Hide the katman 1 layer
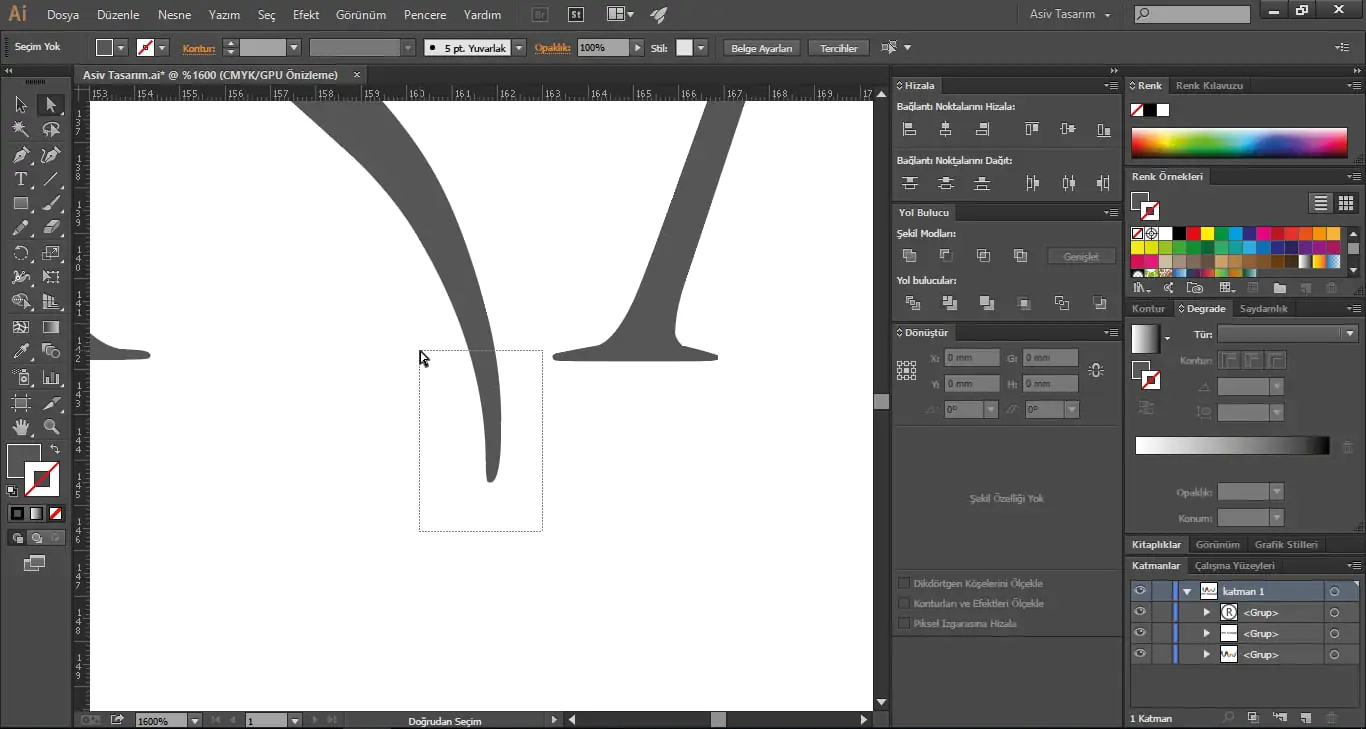The width and height of the screenshot is (1366, 729). [1139, 591]
